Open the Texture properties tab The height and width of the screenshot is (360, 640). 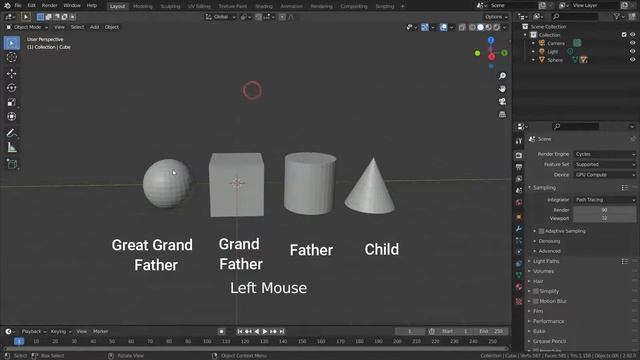tap(519, 302)
